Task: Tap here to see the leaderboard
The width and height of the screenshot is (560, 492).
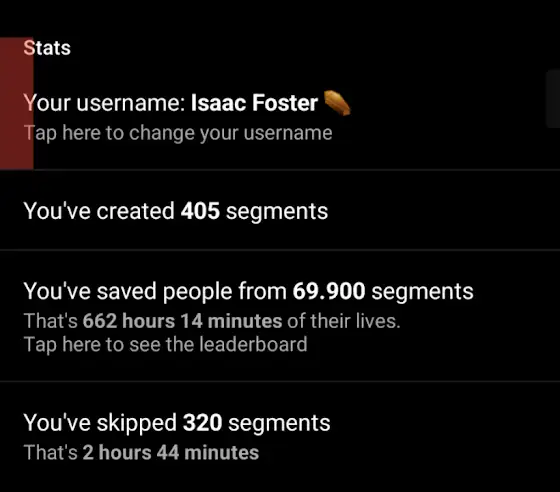Action: tap(165, 345)
